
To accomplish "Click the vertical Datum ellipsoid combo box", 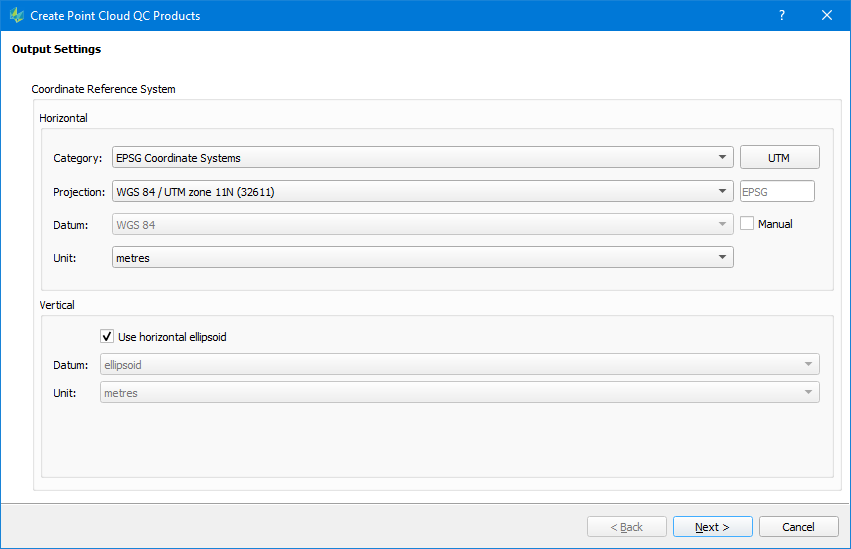I will point(459,364).
